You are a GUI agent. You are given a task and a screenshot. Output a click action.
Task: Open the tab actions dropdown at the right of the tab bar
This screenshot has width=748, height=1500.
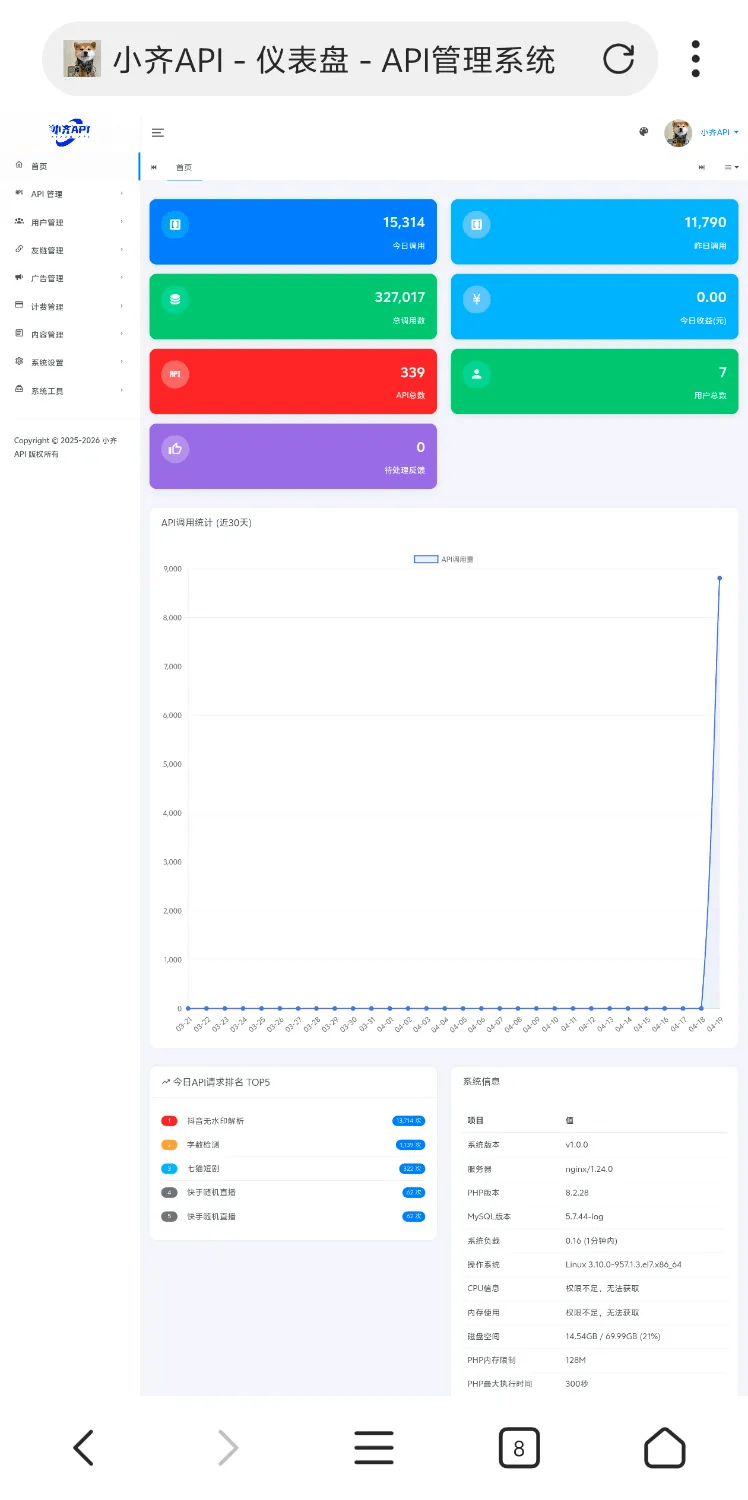coord(732,167)
